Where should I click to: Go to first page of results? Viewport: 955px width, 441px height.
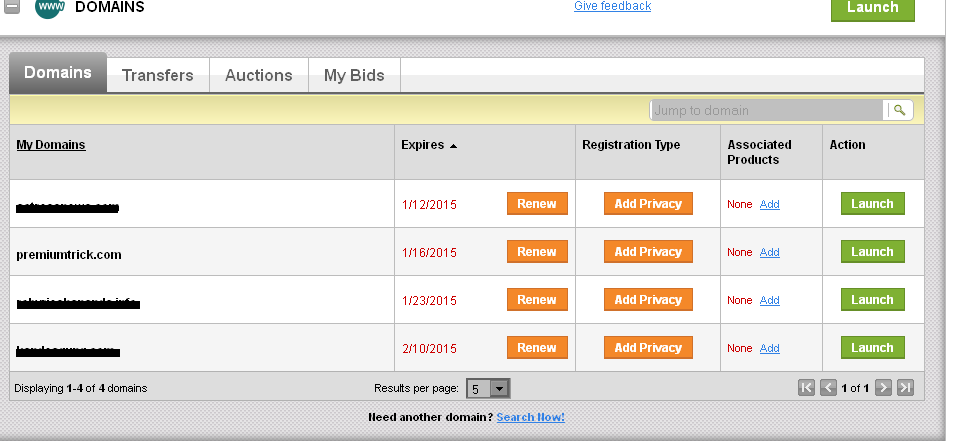[807, 388]
